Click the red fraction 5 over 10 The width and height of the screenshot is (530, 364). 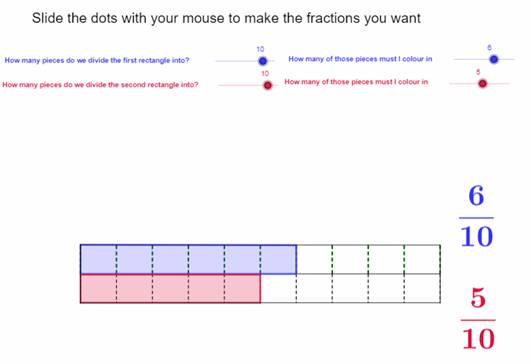pos(478,319)
